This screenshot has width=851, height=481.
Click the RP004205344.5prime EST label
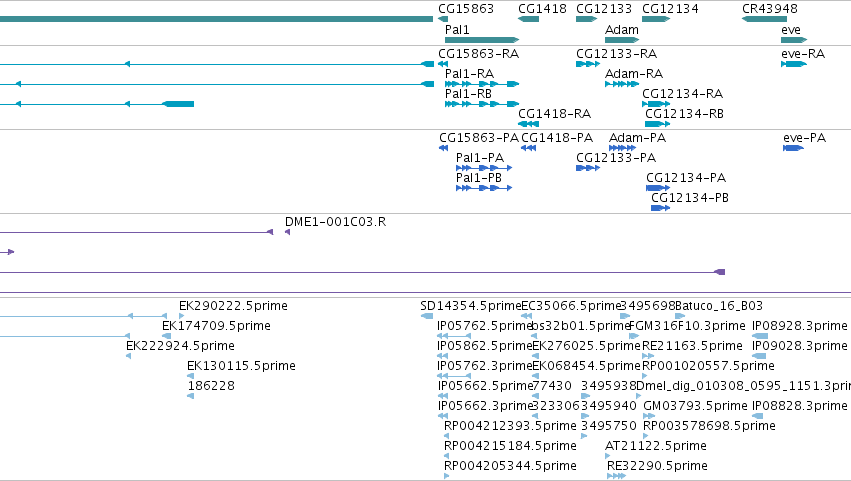pyautogui.click(x=510, y=466)
